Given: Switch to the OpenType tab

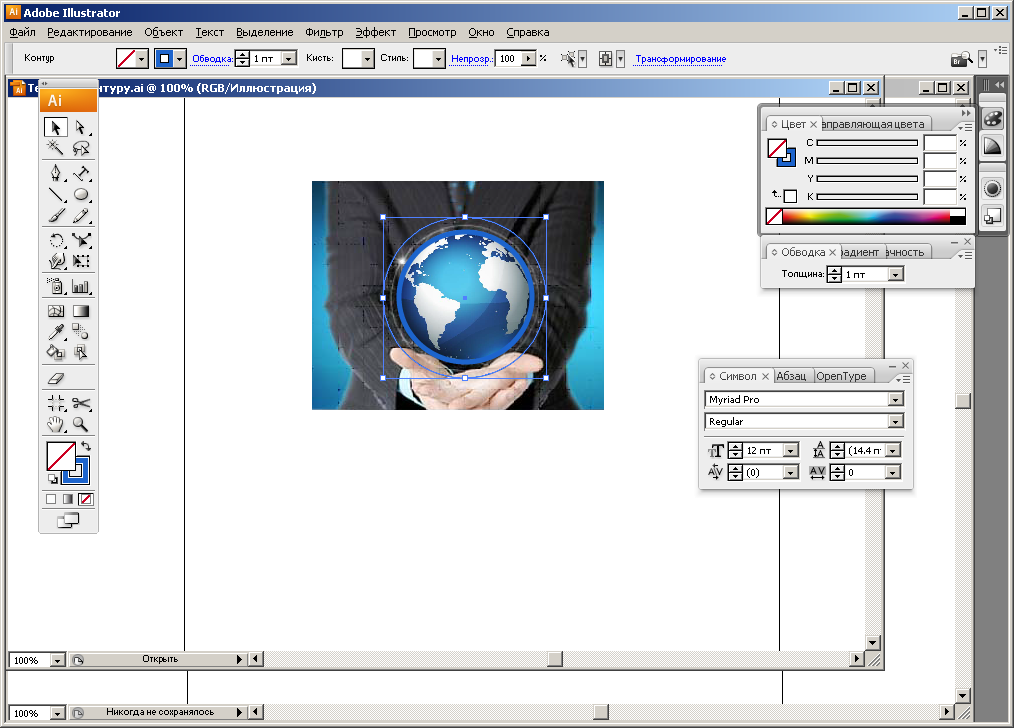Looking at the screenshot, I should click(841, 376).
